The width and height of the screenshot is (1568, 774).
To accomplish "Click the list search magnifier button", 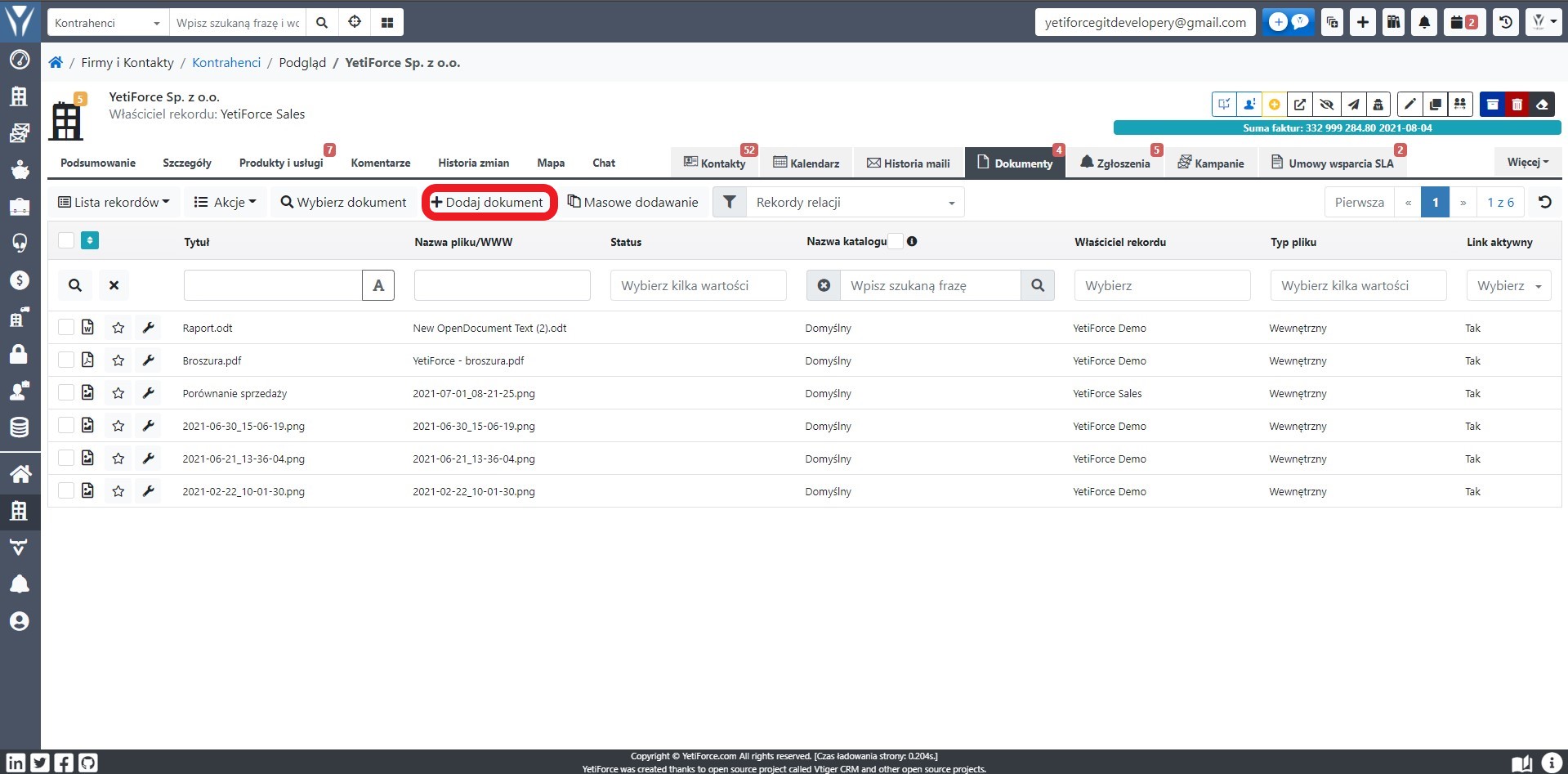I will click(x=75, y=285).
